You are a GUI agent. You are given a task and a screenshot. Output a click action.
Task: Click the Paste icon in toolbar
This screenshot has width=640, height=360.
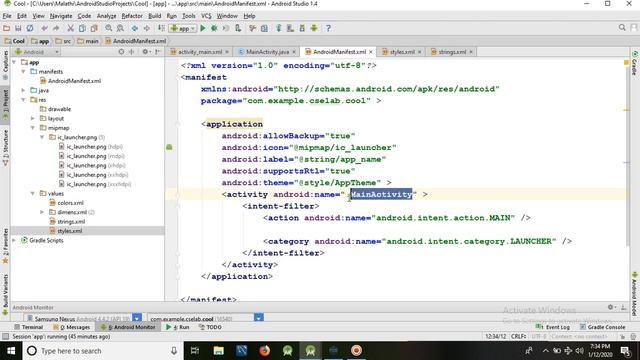(94, 28)
